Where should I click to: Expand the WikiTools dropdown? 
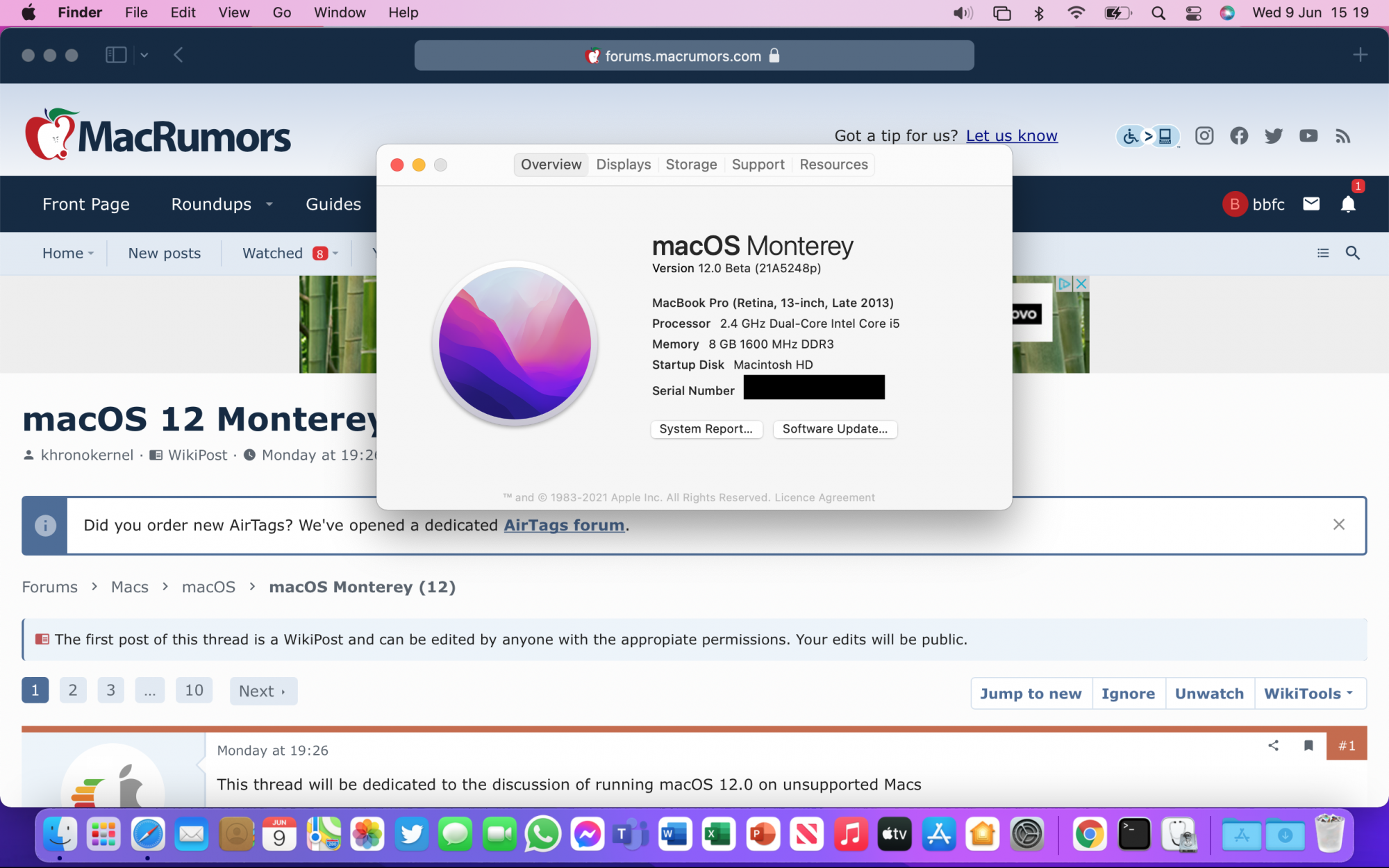[x=1309, y=693]
